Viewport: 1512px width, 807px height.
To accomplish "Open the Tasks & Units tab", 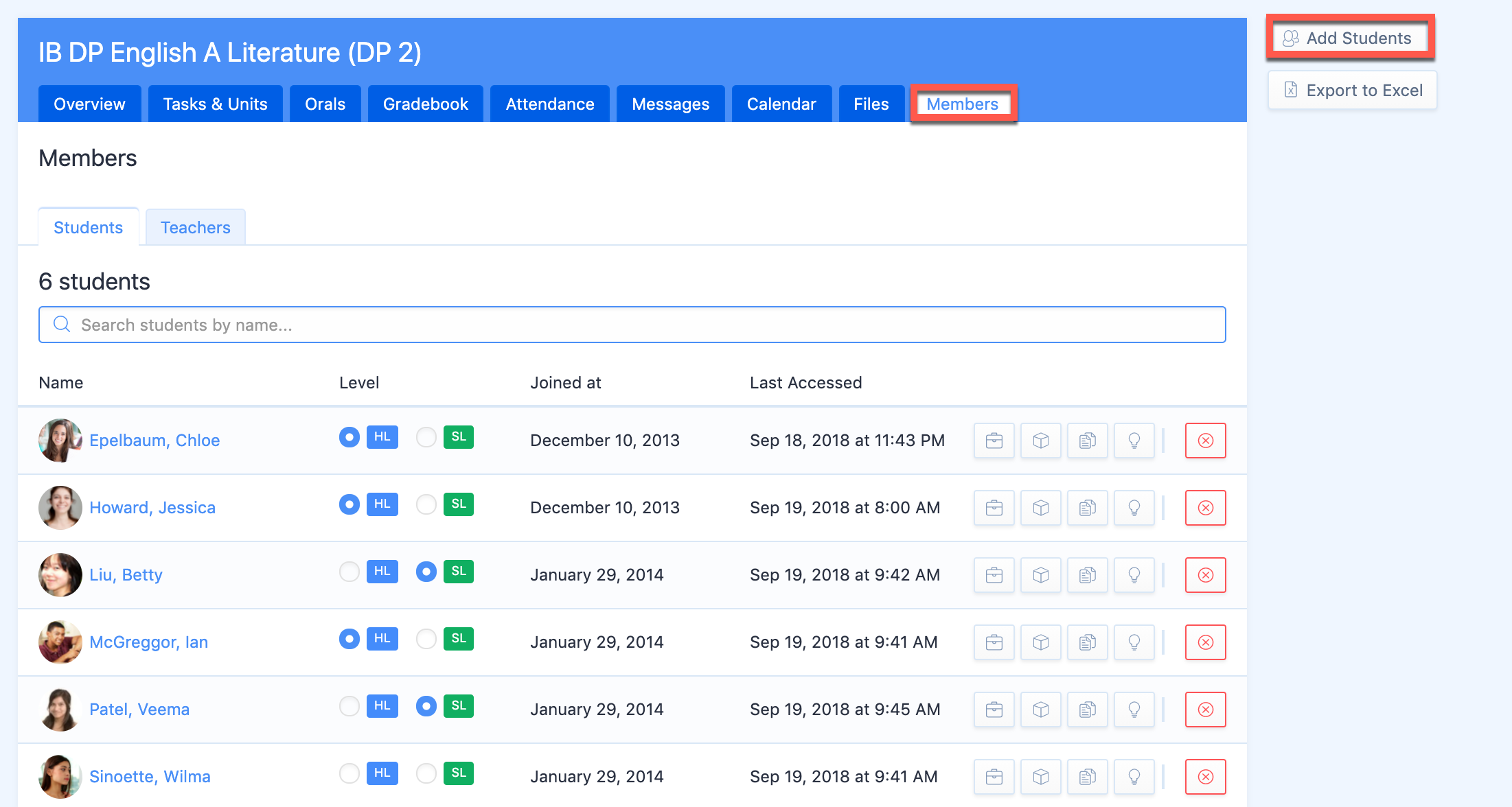I will (x=215, y=104).
